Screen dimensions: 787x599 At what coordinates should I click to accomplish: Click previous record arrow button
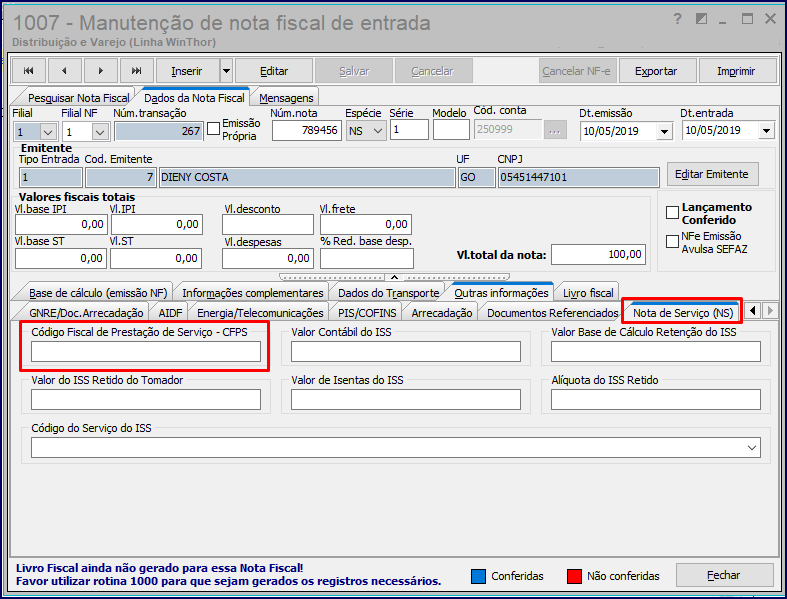[65, 71]
